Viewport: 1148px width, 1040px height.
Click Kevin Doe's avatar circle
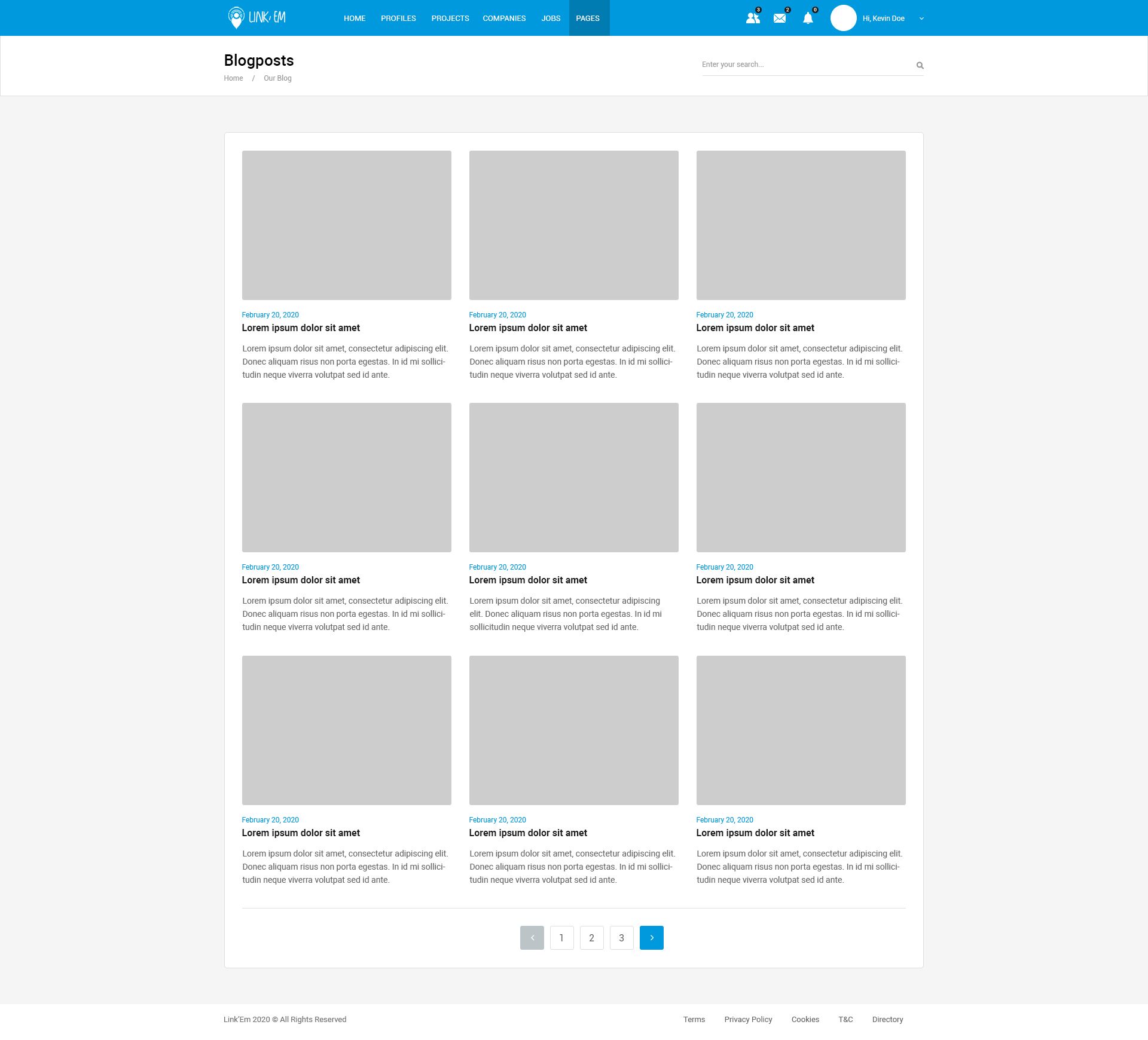pyautogui.click(x=843, y=18)
